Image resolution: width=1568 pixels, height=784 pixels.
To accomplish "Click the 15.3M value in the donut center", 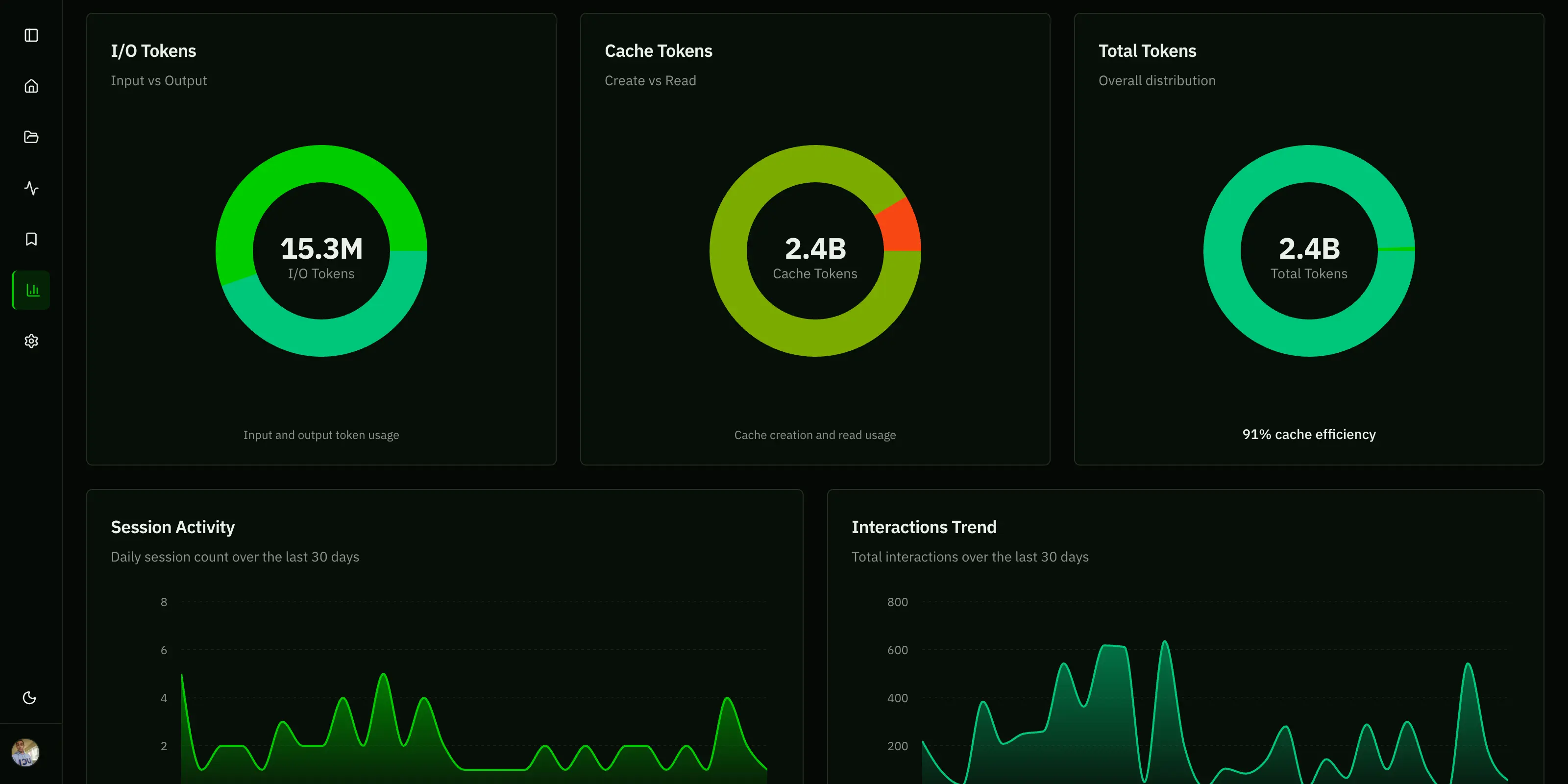I will 321,248.
